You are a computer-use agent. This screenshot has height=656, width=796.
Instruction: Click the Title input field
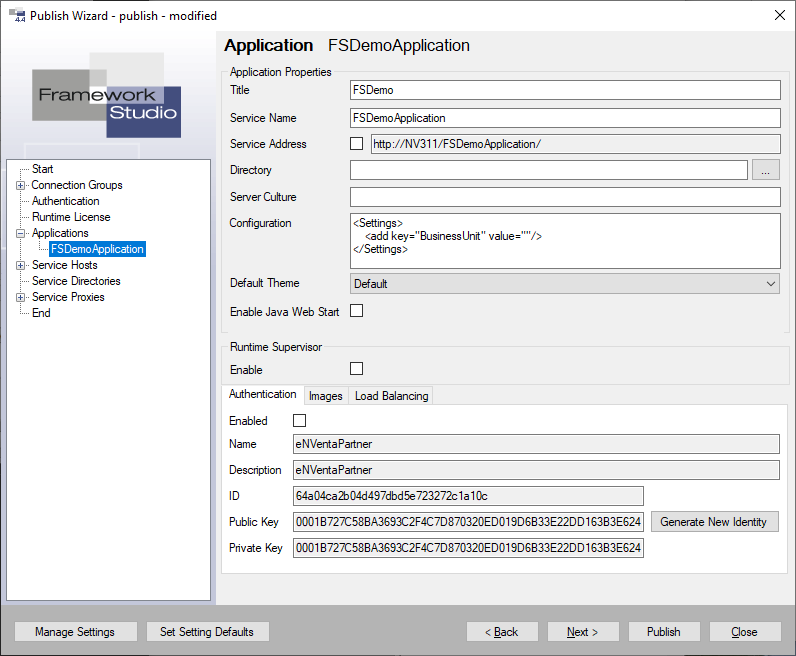pos(565,90)
